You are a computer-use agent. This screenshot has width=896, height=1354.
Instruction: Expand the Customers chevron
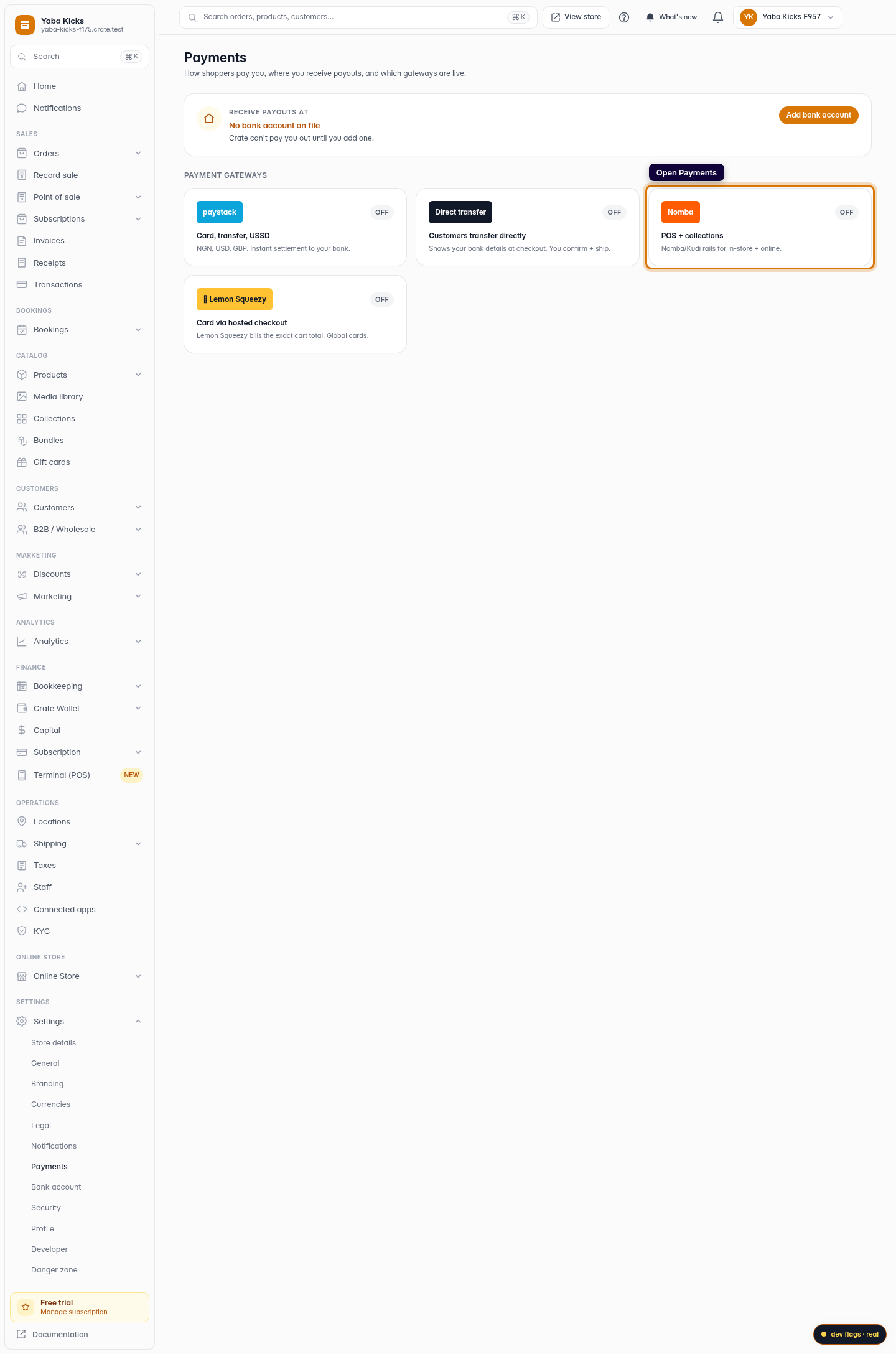tap(138, 507)
